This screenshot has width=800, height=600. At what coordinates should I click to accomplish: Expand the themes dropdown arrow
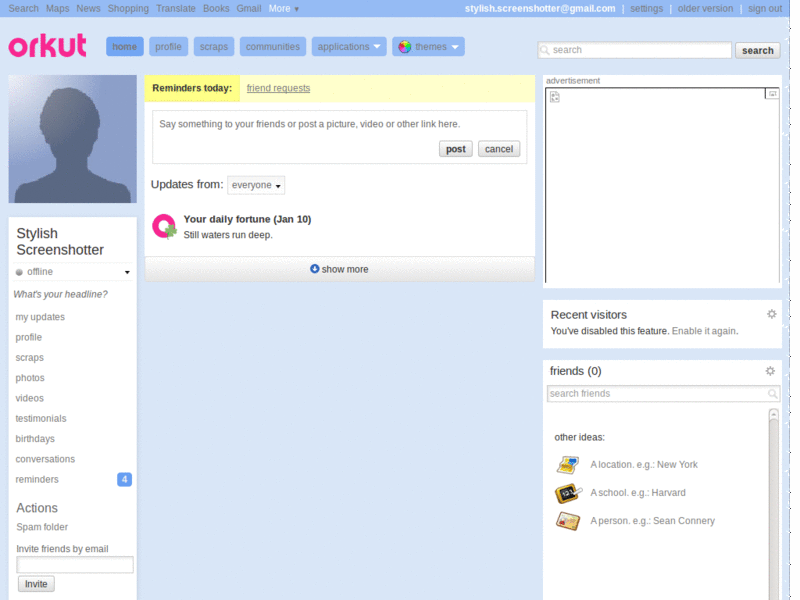pos(455,47)
